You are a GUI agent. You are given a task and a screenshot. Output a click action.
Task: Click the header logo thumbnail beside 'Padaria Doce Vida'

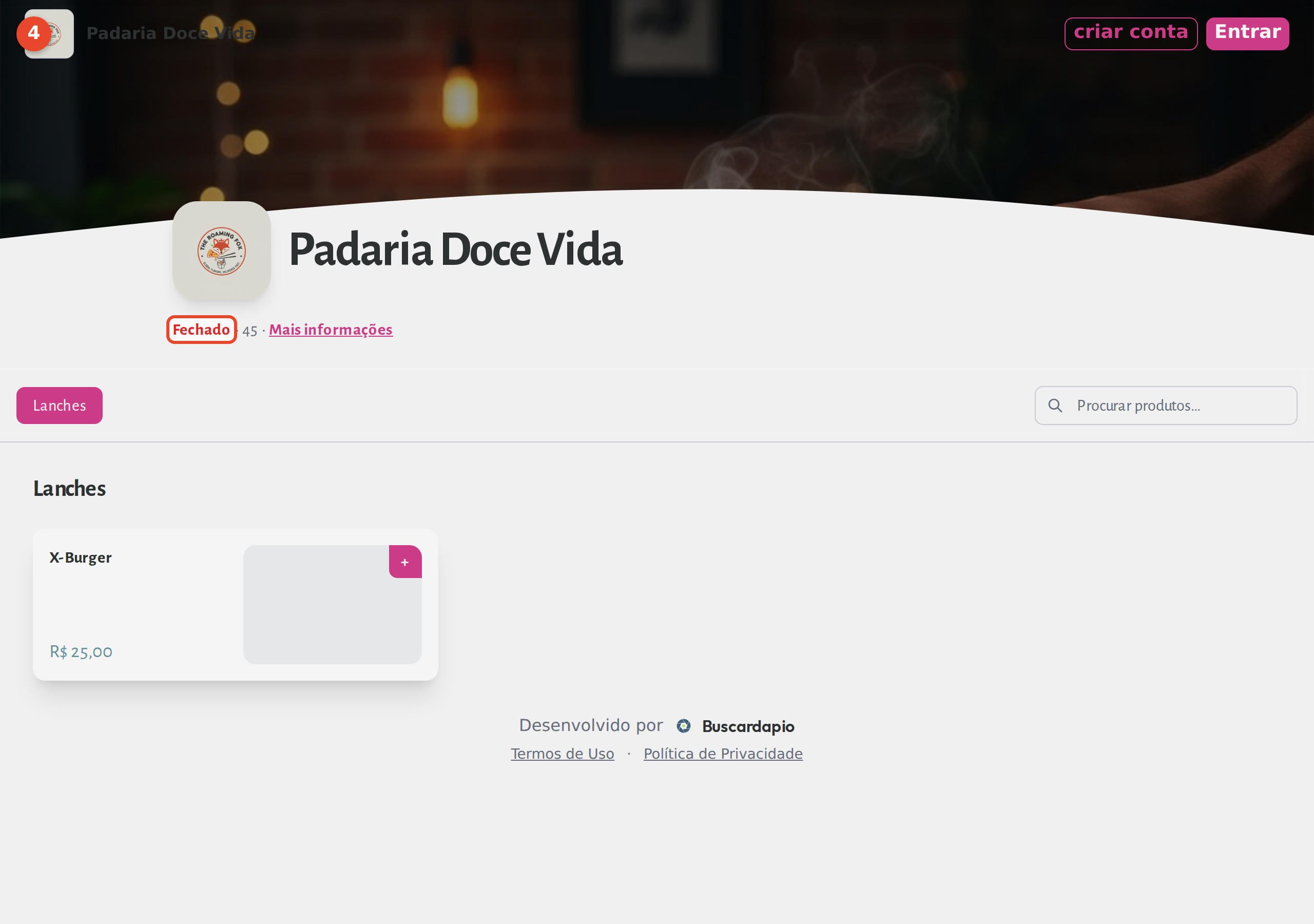(x=49, y=34)
